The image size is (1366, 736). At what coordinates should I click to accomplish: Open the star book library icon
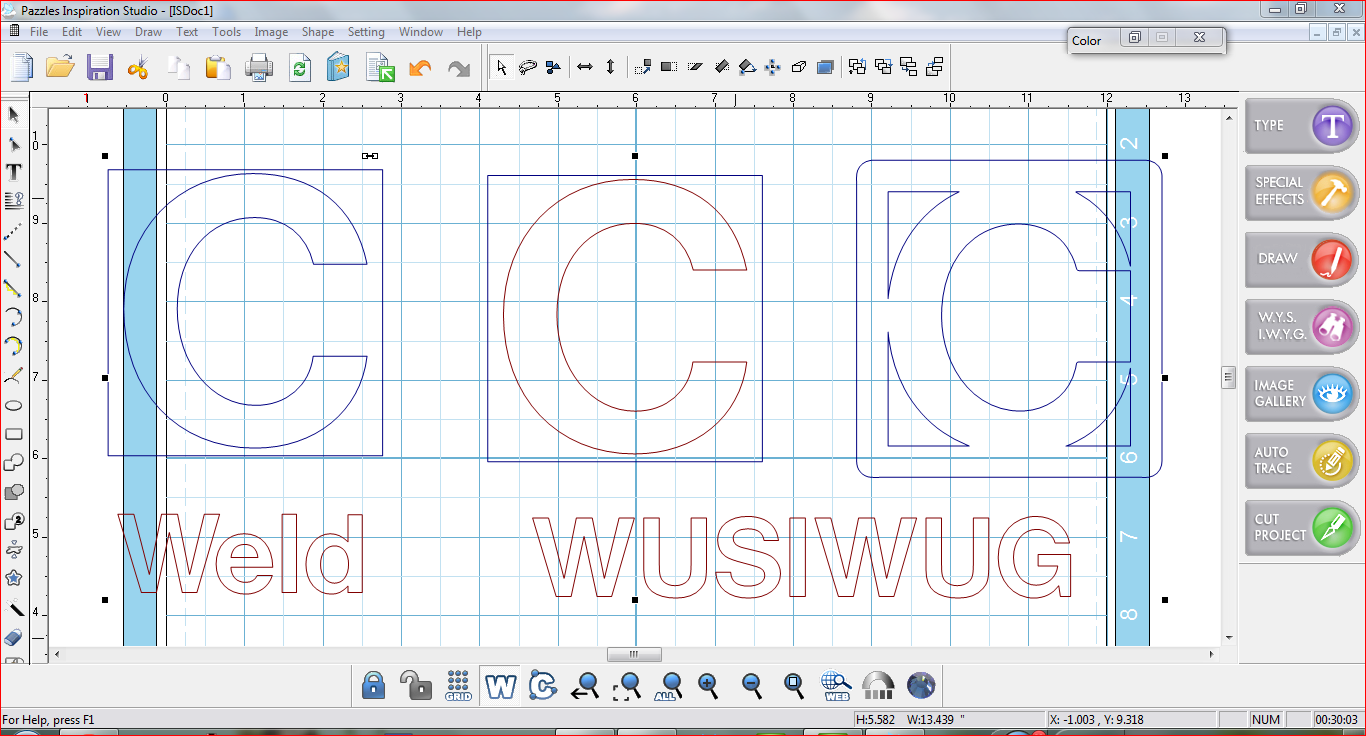point(339,67)
